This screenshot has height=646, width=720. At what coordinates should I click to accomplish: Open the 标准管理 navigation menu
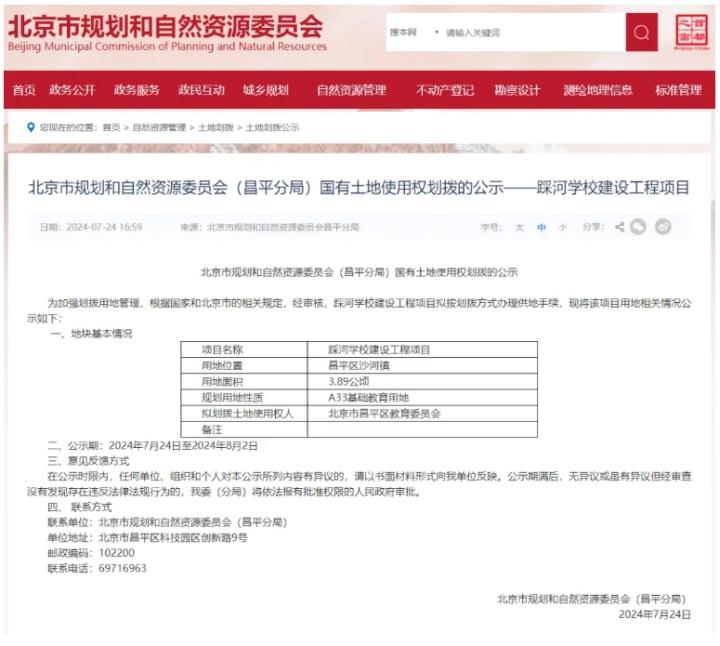click(x=678, y=90)
